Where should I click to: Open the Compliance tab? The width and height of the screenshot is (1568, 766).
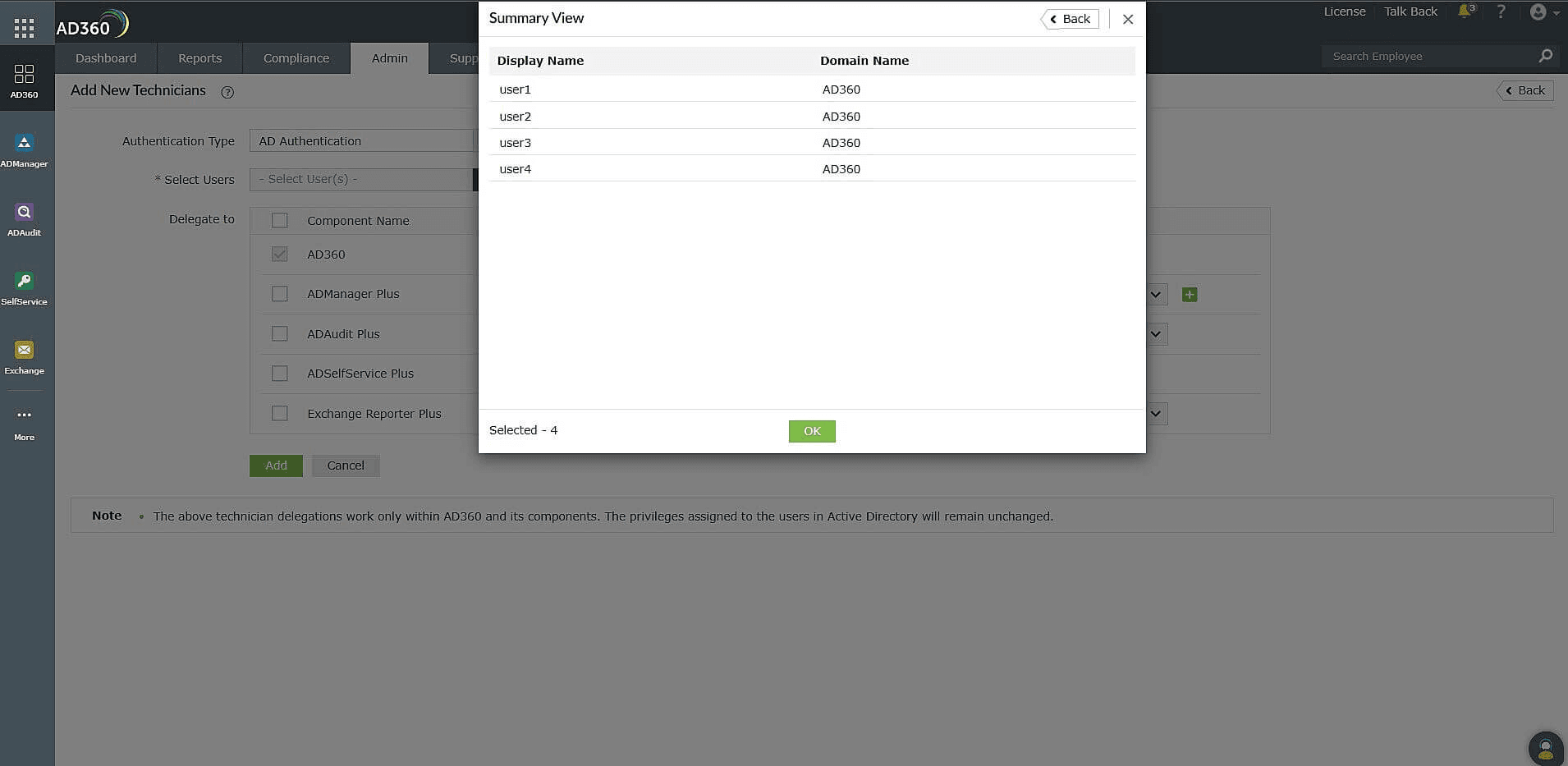click(x=296, y=57)
